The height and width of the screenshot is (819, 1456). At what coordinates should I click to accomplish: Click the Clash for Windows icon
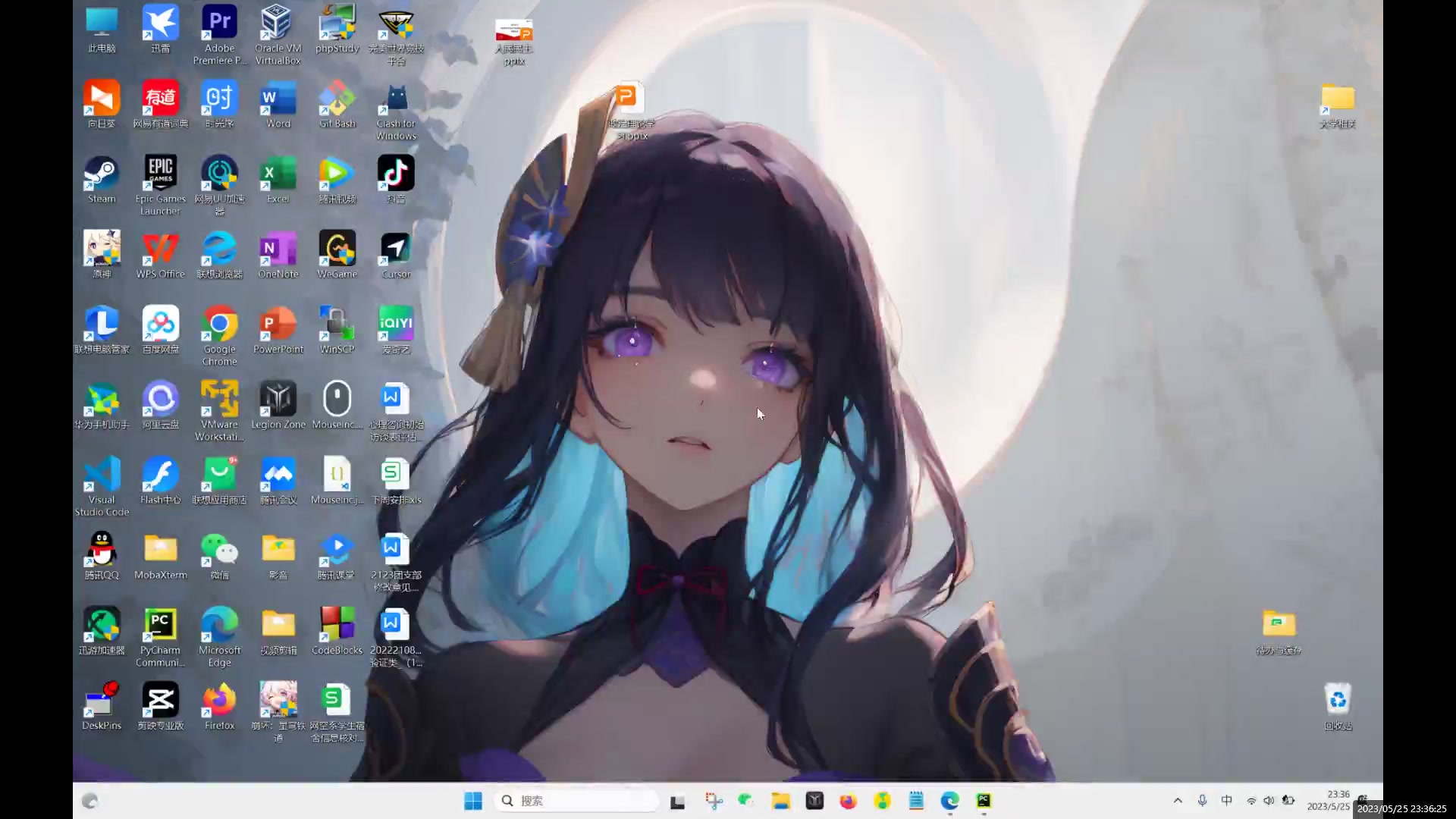(x=396, y=99)
